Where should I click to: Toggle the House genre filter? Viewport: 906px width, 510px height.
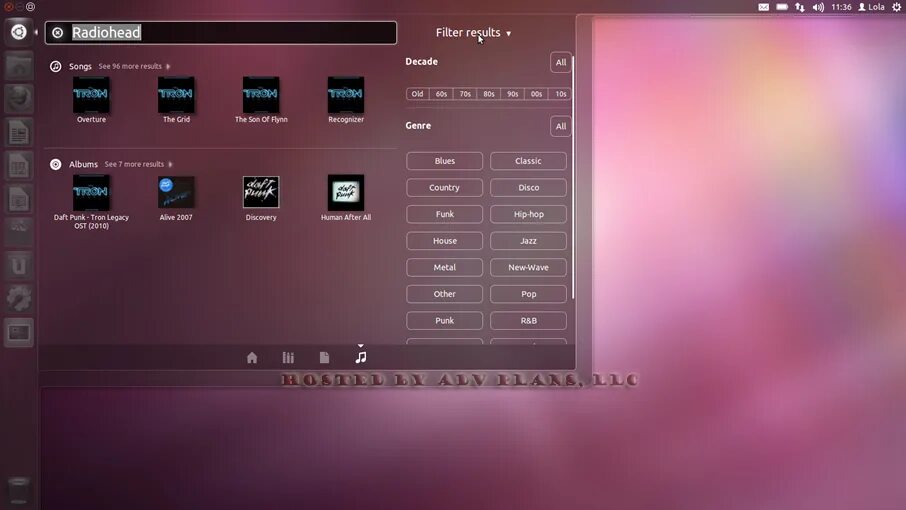[444, 241]
